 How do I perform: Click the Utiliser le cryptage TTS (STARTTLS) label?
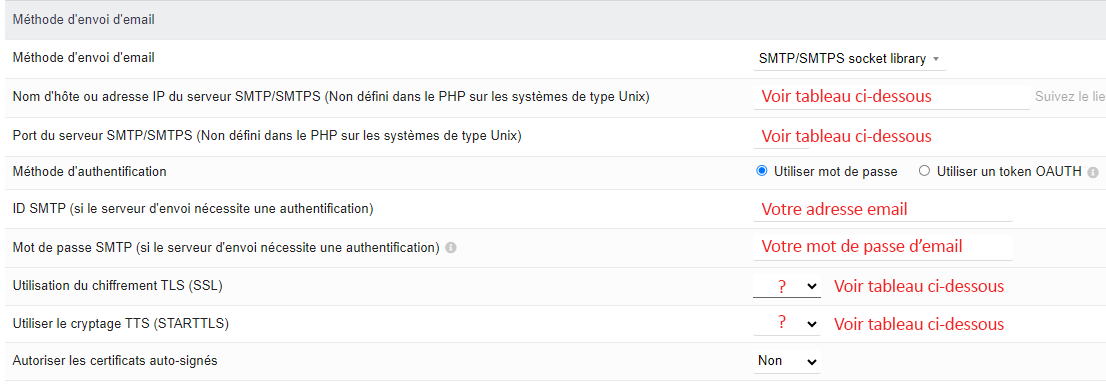pos(121,323)
